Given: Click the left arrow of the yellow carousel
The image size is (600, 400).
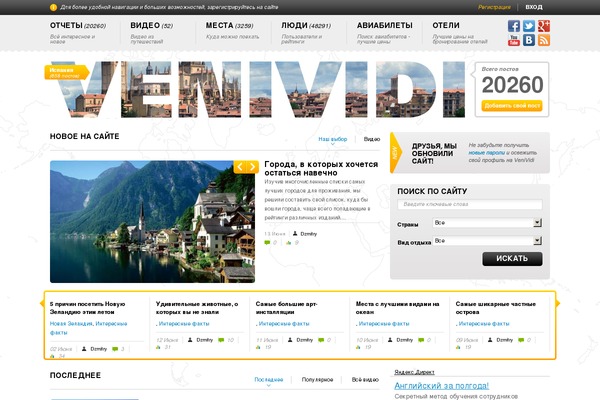Looking at the screenshot, I should [x=42, y=303].
